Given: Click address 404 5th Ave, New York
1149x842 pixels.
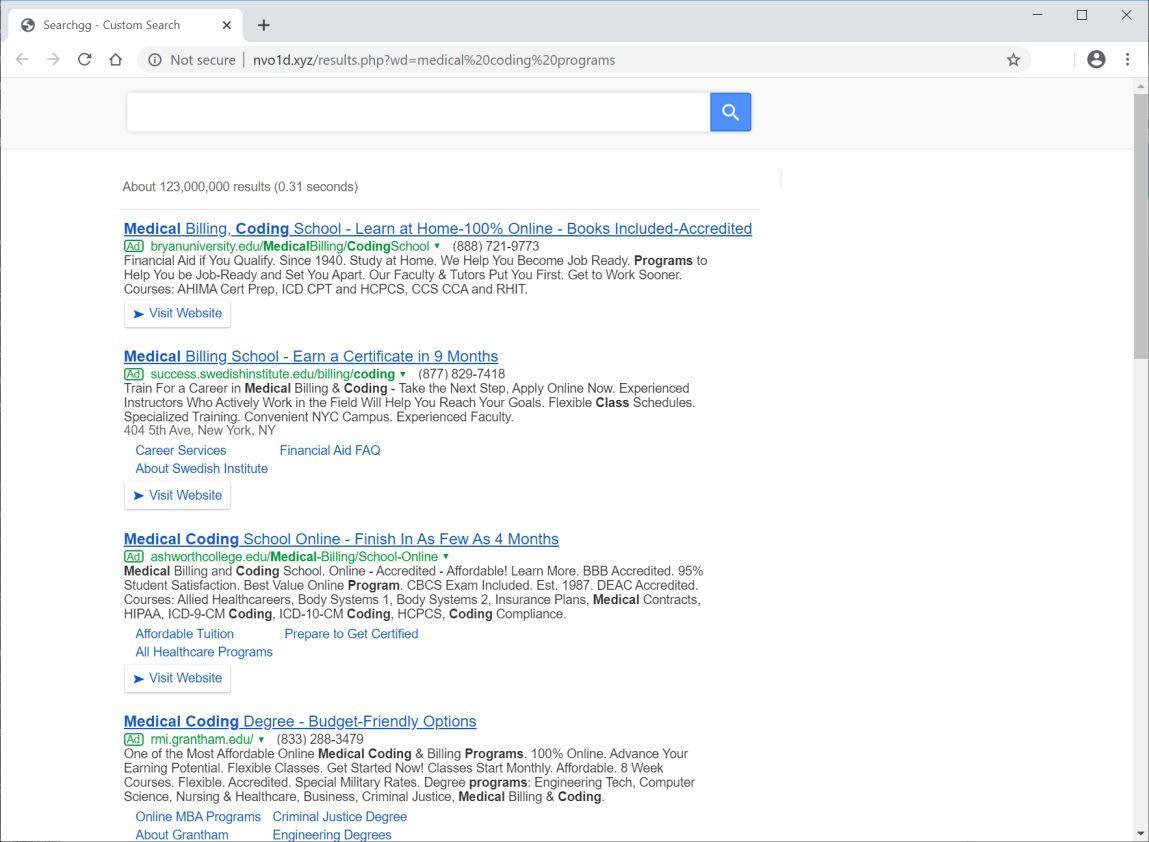Looking at the screenshot, I should tap(199, 430).
